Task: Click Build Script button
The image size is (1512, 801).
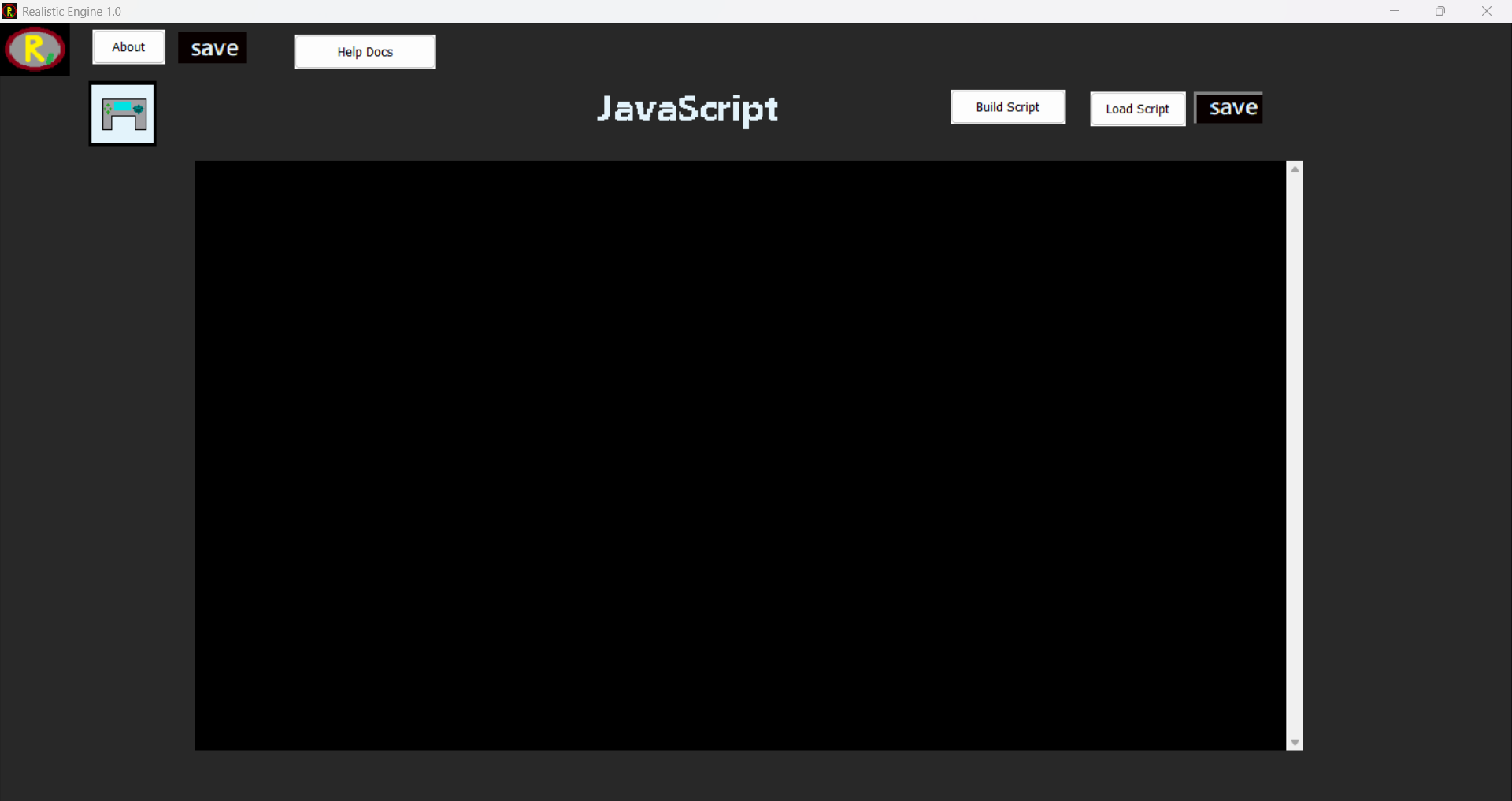Action: 1008,107
